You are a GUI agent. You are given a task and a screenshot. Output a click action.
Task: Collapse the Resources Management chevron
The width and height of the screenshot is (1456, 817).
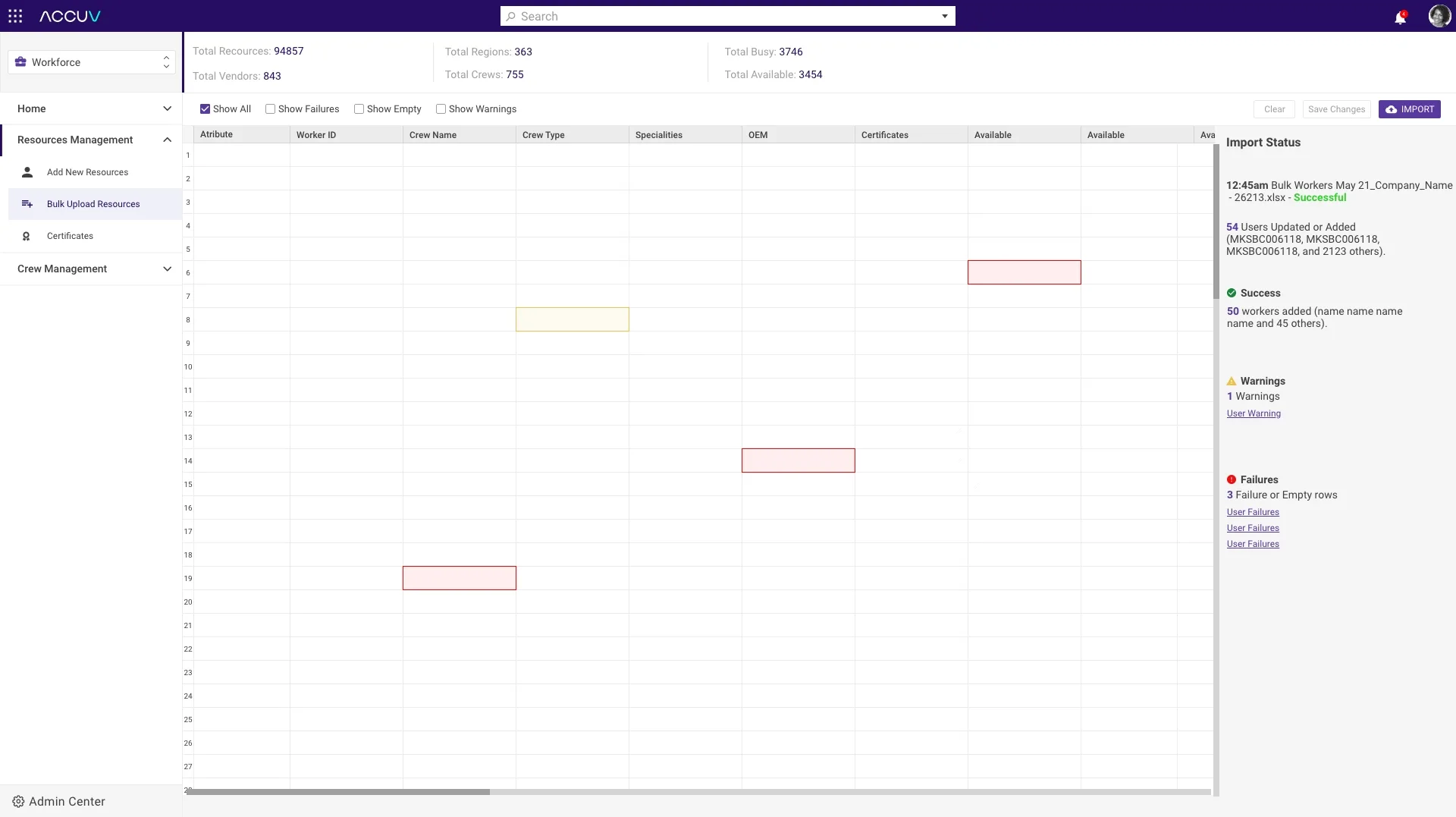[167, 140]
